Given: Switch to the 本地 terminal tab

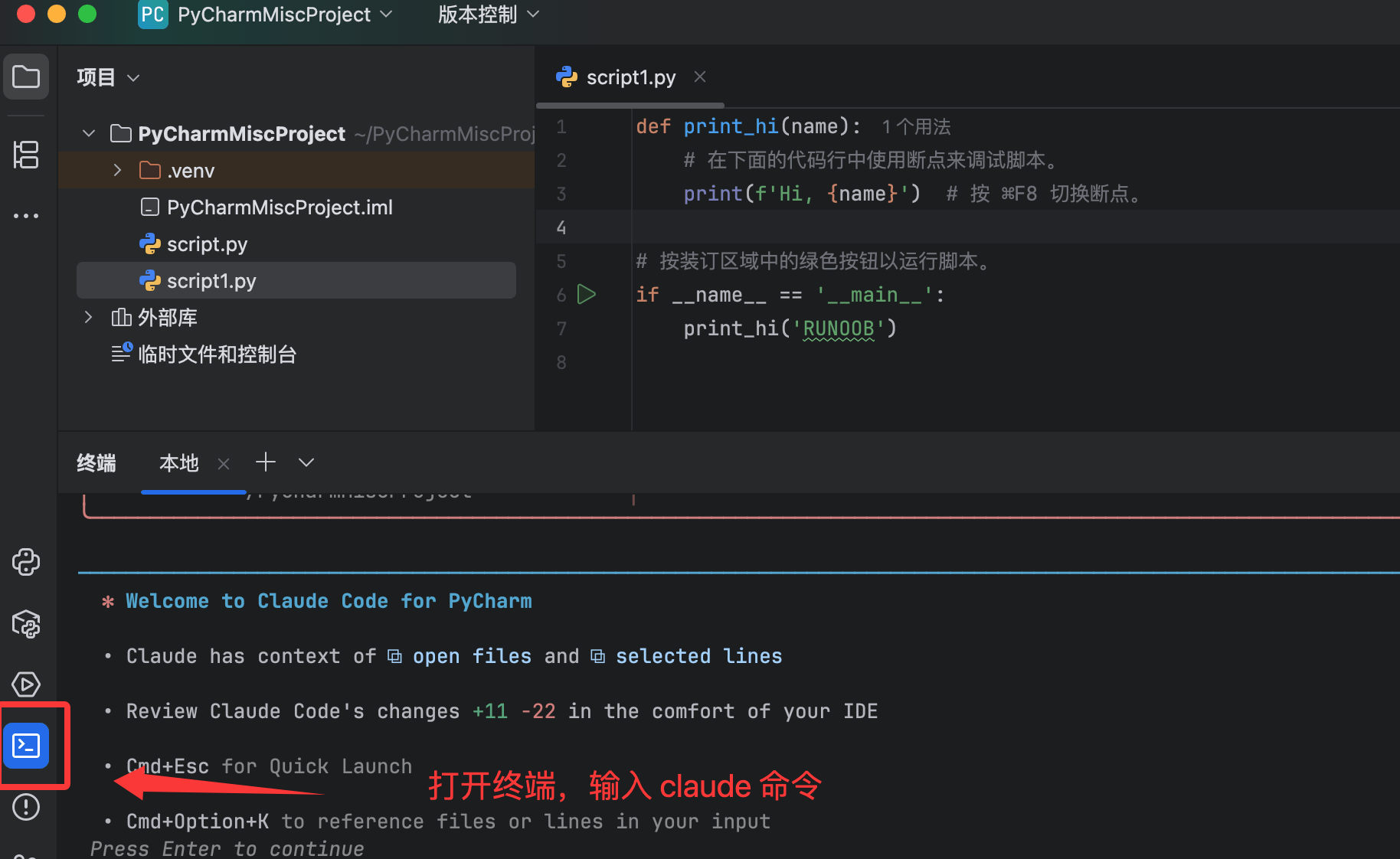Looking at the screenshot, I should pyautogui.click(x=178, y=463).
